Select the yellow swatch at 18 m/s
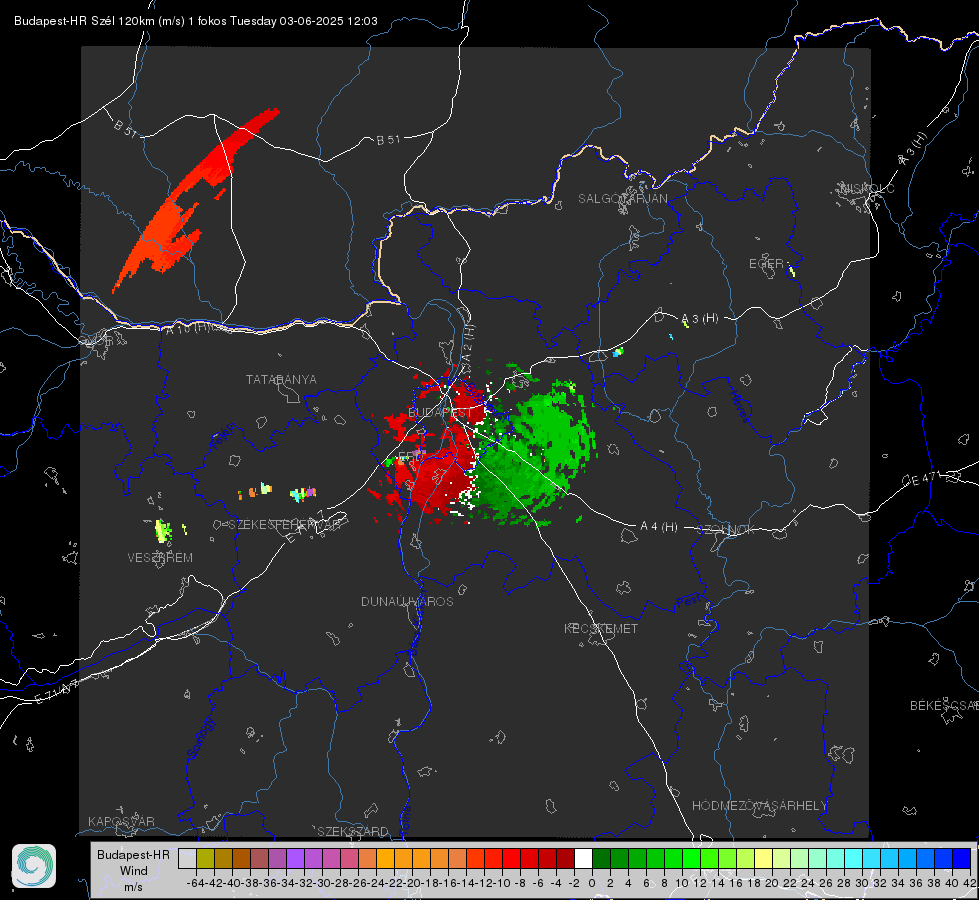Screen dimensions: 979x900 click(763, 859)
